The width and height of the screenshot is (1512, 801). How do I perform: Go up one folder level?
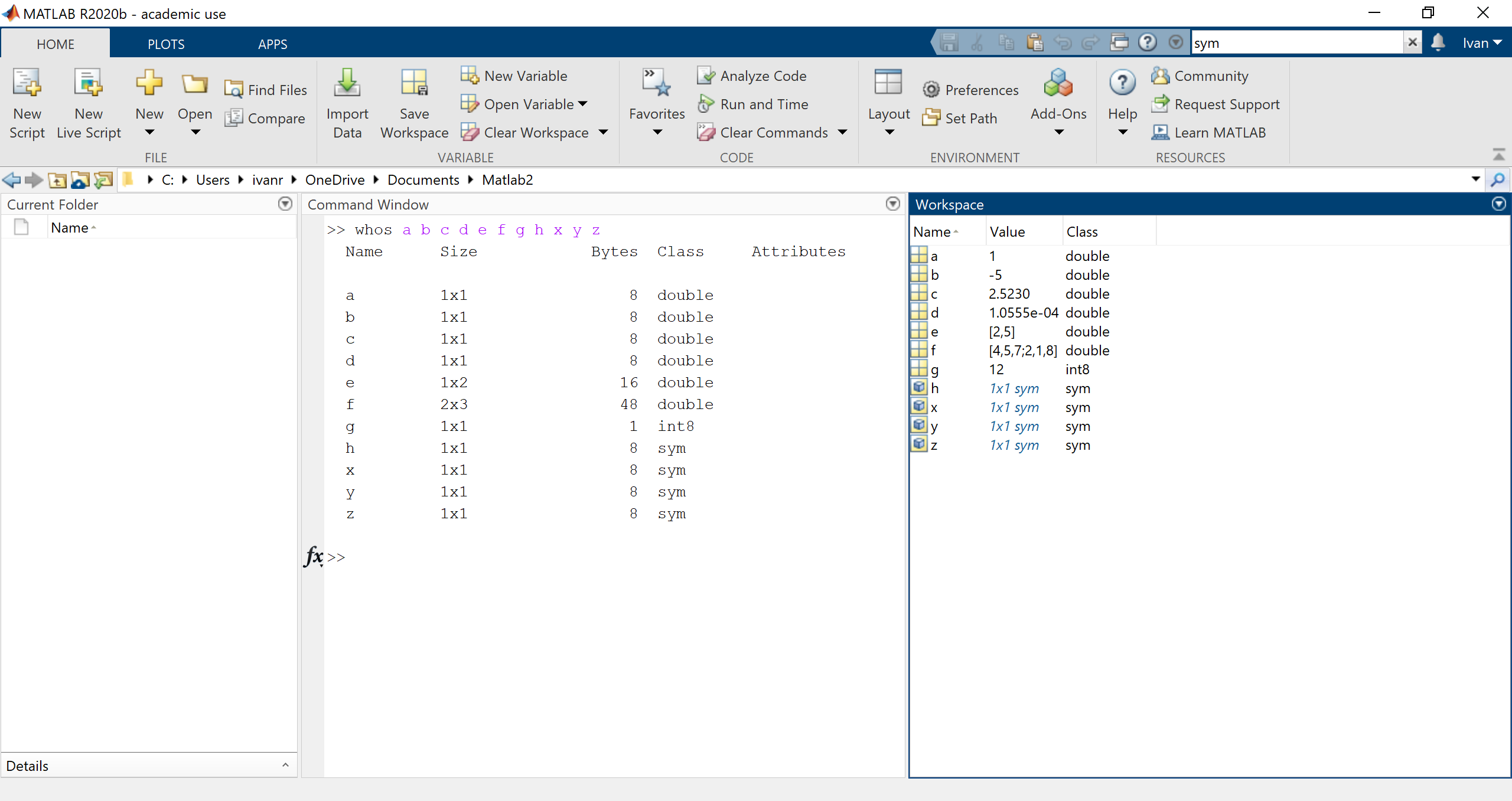57,180
